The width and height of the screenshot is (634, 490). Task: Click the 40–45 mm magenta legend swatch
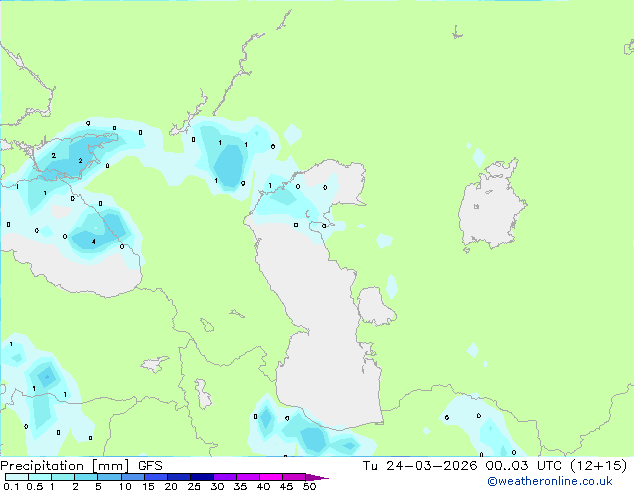(271, 477)
